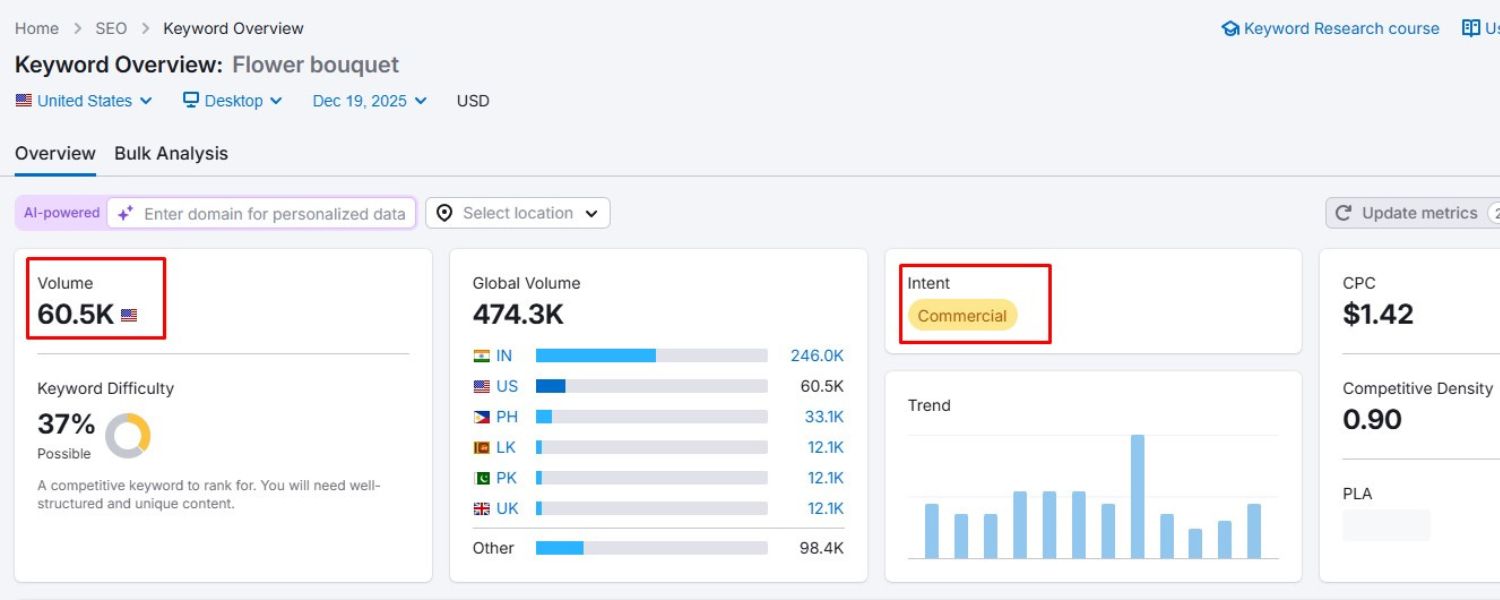Click the book icon in top right corner
The image size is (1500, 600).
click(1471, 28)
